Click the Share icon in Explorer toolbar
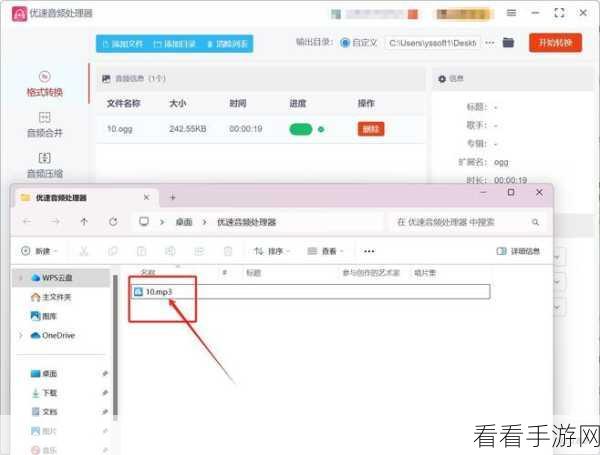The height and width of the screenshot is (455, 600). click(x=199, y=251)
